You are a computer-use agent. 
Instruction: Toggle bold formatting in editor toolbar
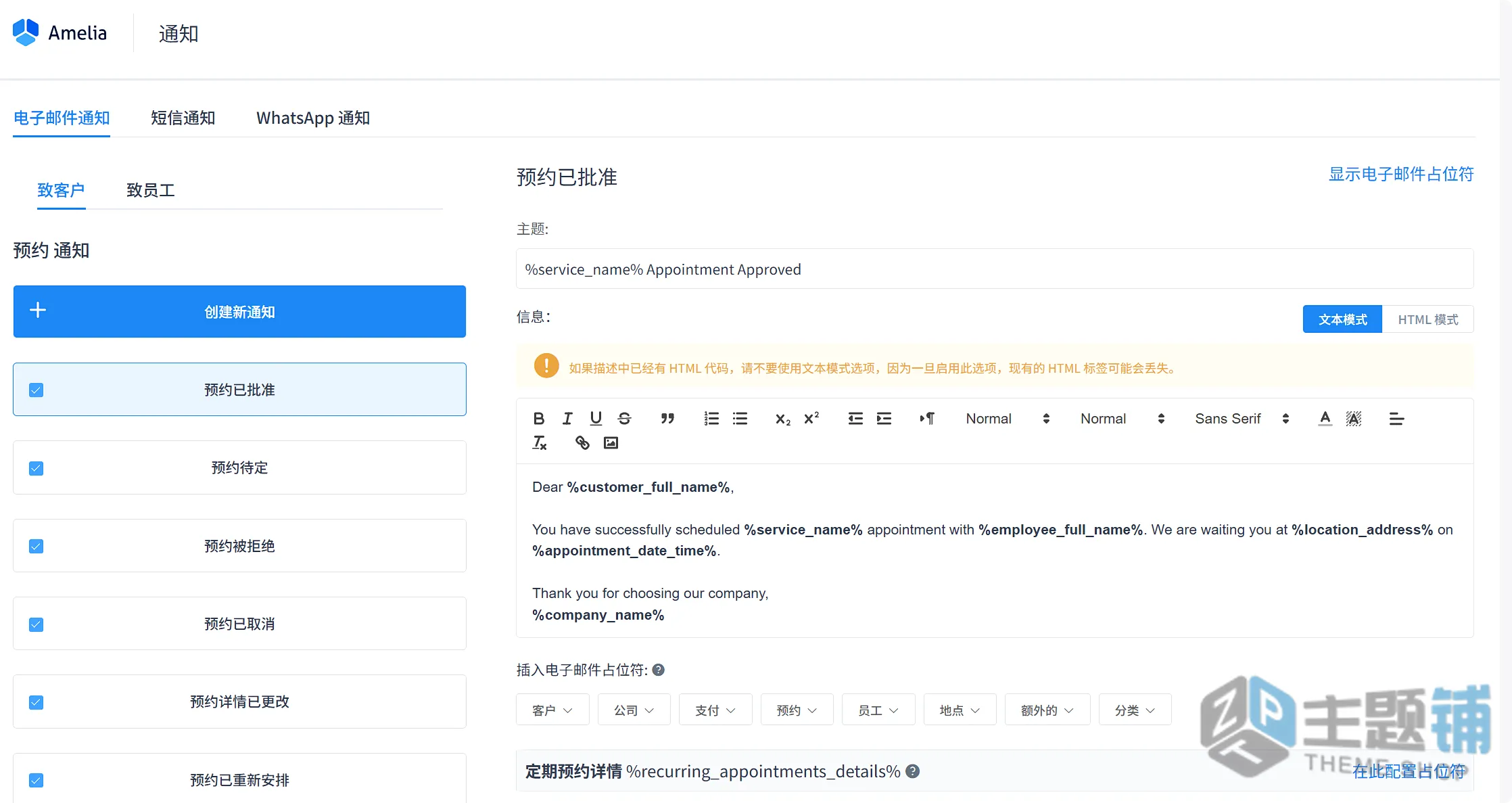click(538, 419)
